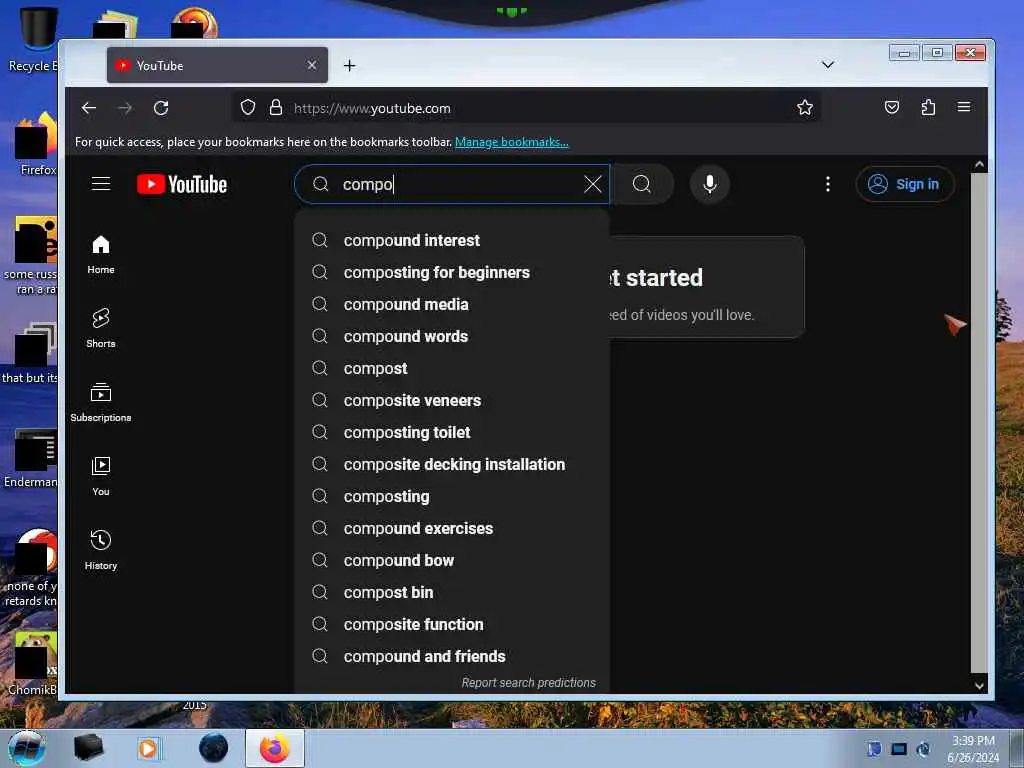The height and width of the screenshot is (768, 1024).
Task: Pick suggestion 'compound exercises'
Action: 451,528
